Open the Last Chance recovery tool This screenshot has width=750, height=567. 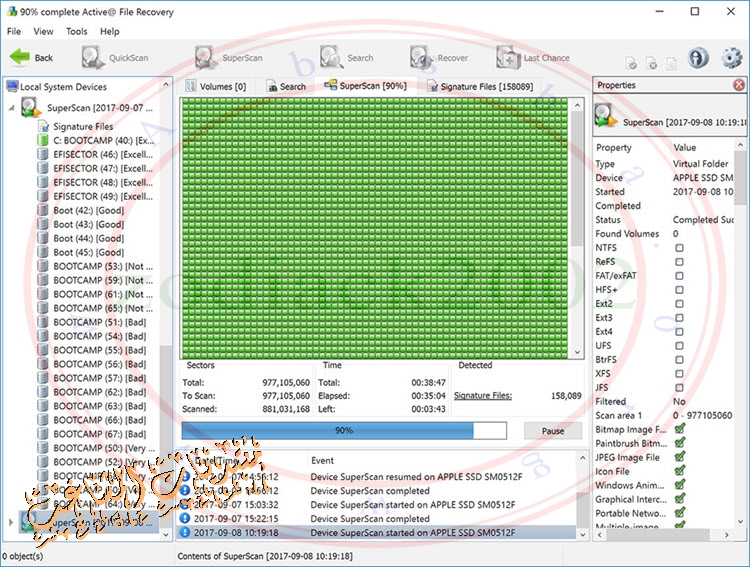click(533, 58)
